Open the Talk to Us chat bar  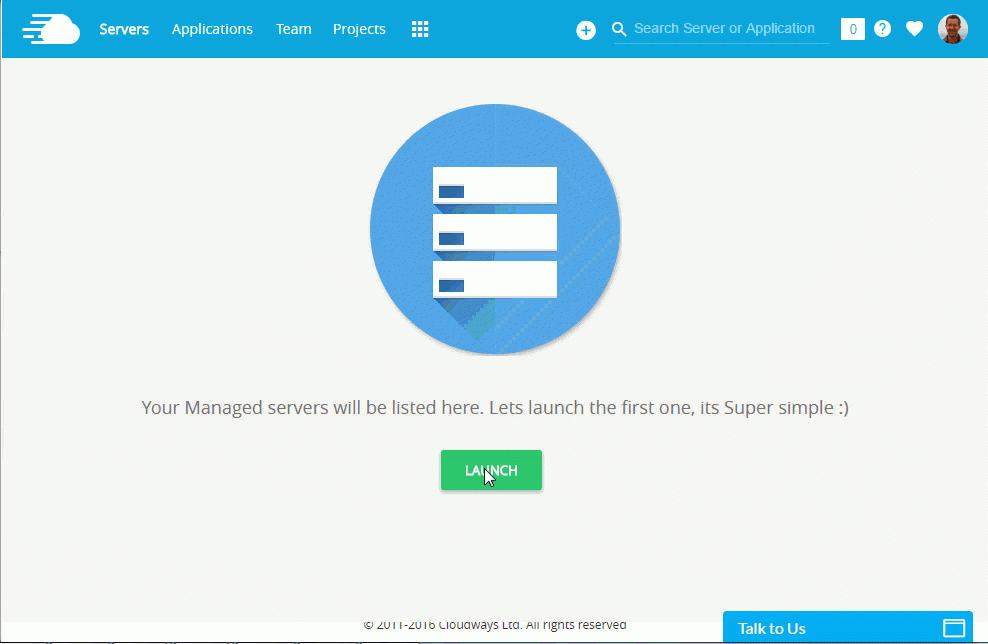point(847,627)
